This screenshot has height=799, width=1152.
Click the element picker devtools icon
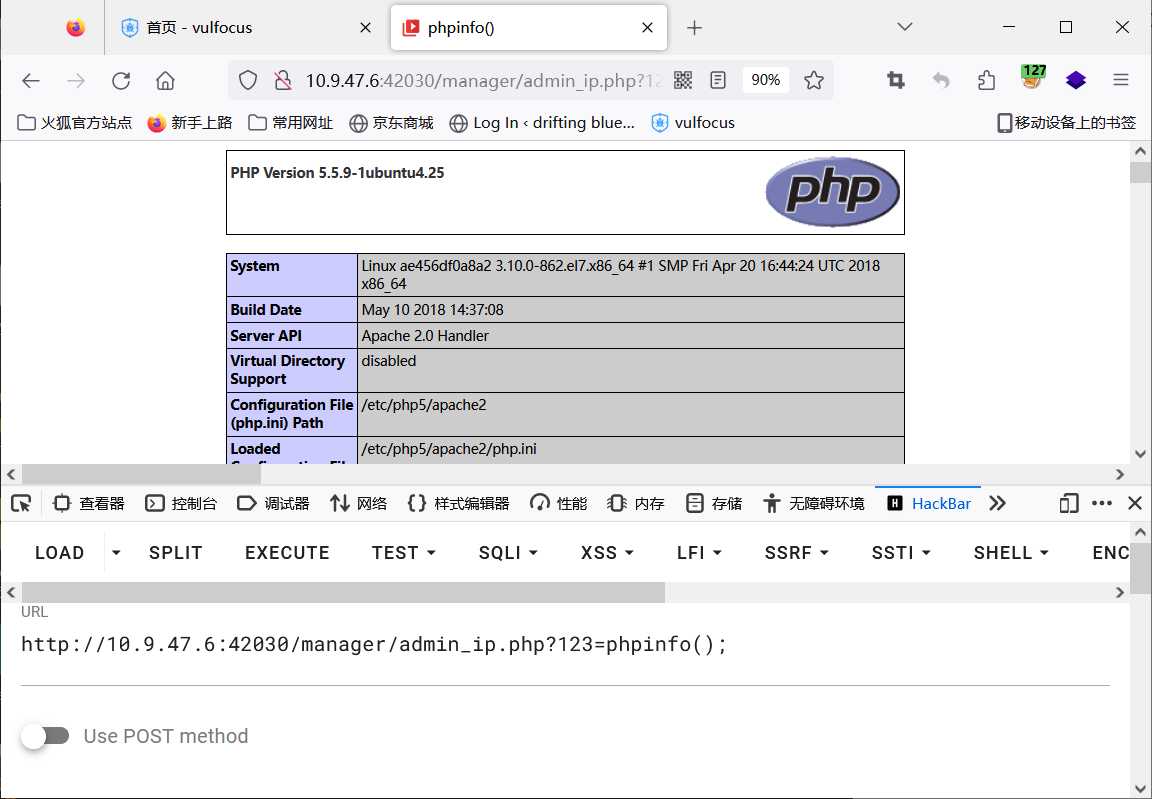[21, 504]
